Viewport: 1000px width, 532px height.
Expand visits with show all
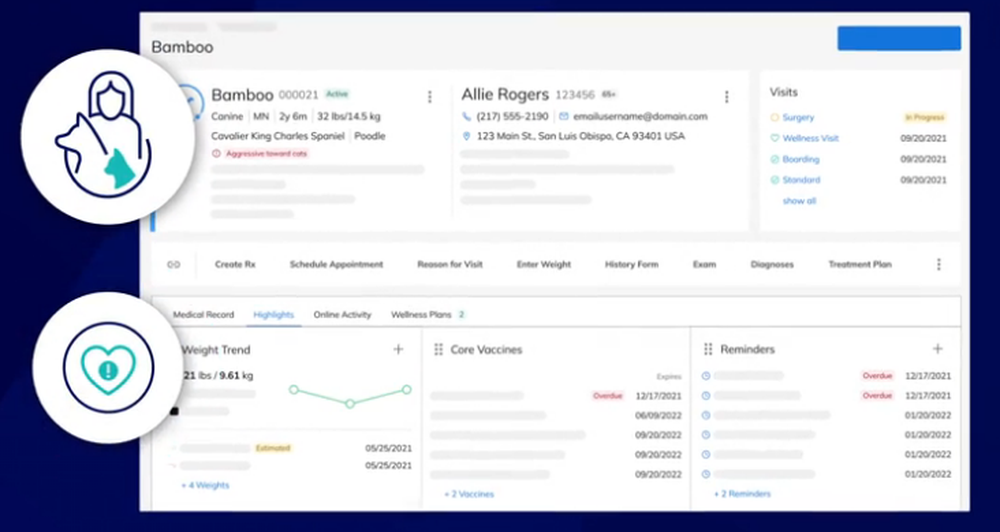799,201
